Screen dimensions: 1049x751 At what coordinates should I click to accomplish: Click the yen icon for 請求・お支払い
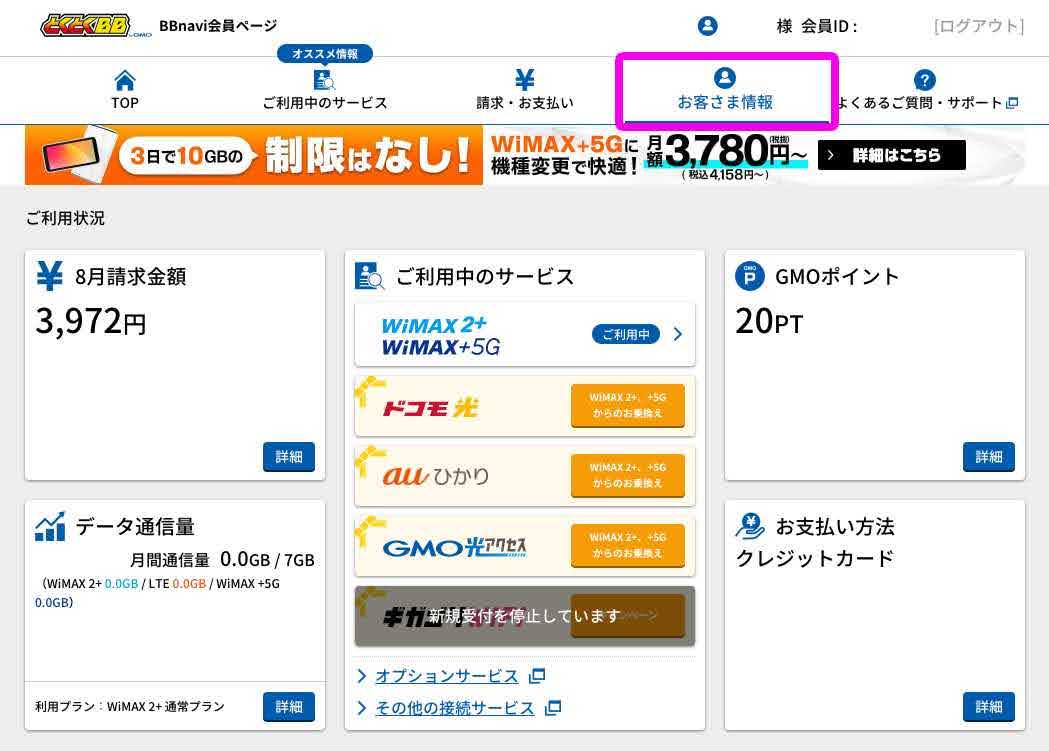[525, 80]
